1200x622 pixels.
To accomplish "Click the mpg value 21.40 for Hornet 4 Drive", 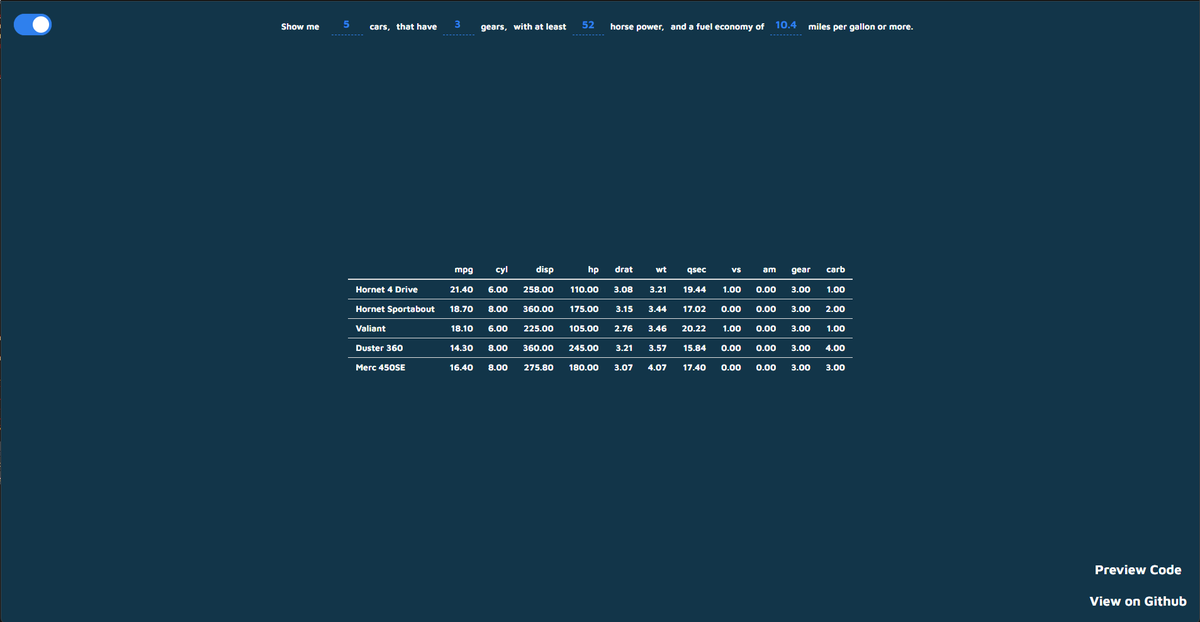I will coord(462,289).
